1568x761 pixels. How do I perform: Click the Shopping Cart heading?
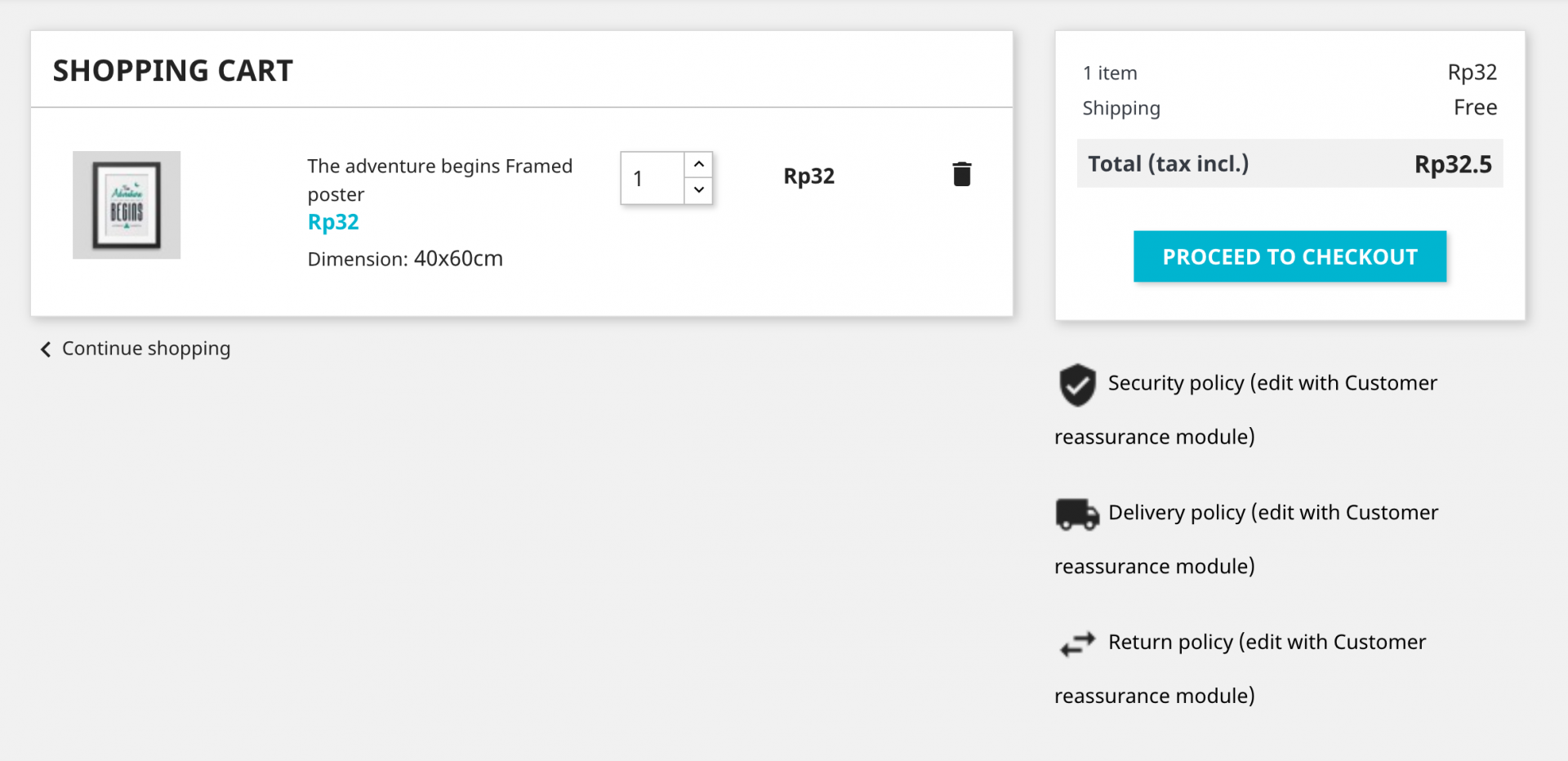coord(172,71)
